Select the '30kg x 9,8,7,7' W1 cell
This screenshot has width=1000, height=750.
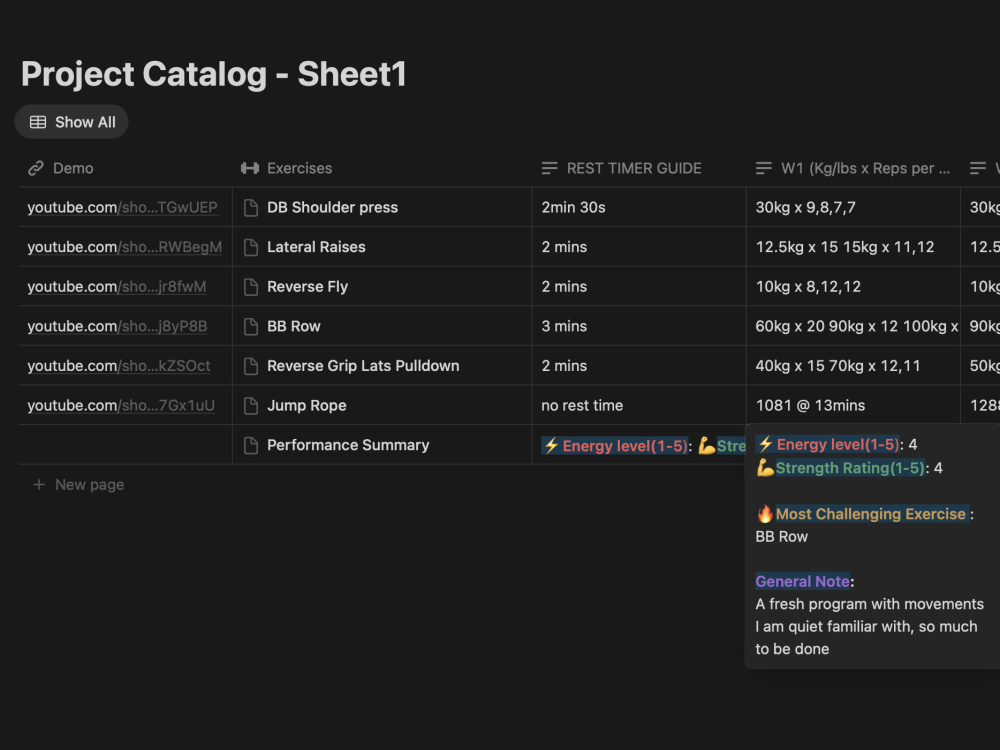coord(853,207)
